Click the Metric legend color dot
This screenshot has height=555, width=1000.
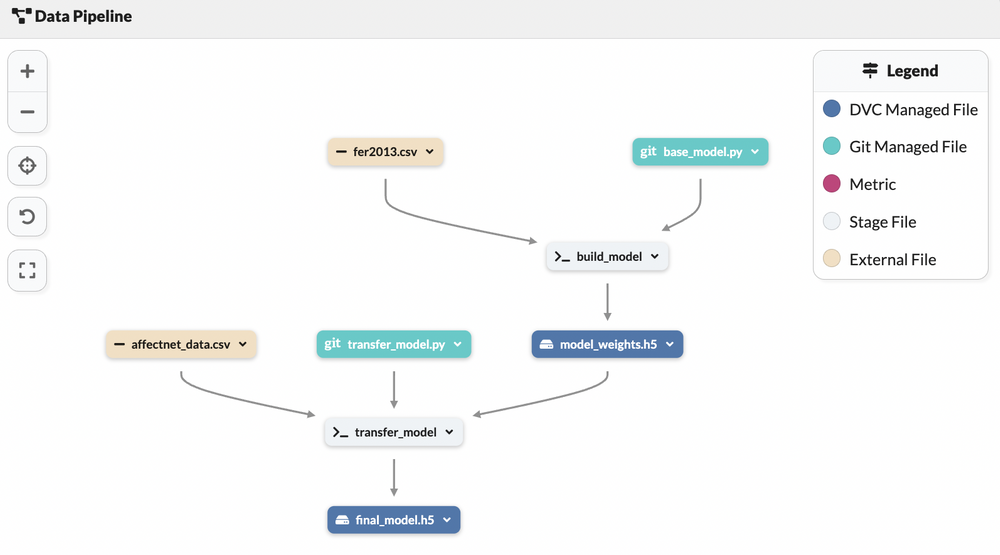point(831,184)
